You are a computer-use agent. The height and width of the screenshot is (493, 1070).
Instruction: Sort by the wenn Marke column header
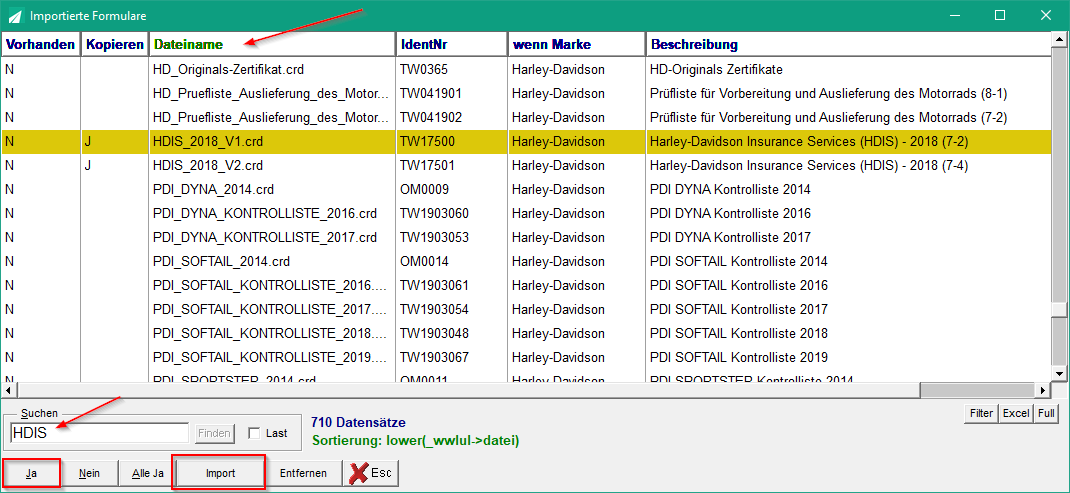[x=577, y=44]
